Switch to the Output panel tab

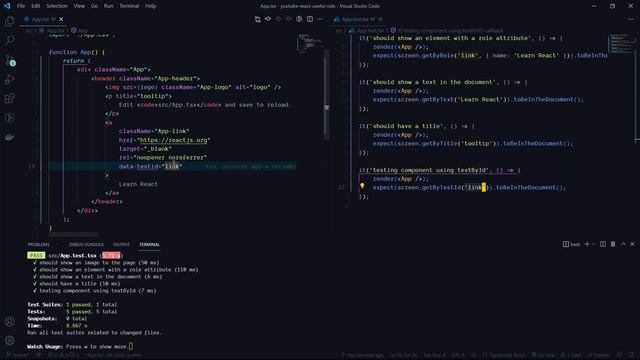coord(121,244)
